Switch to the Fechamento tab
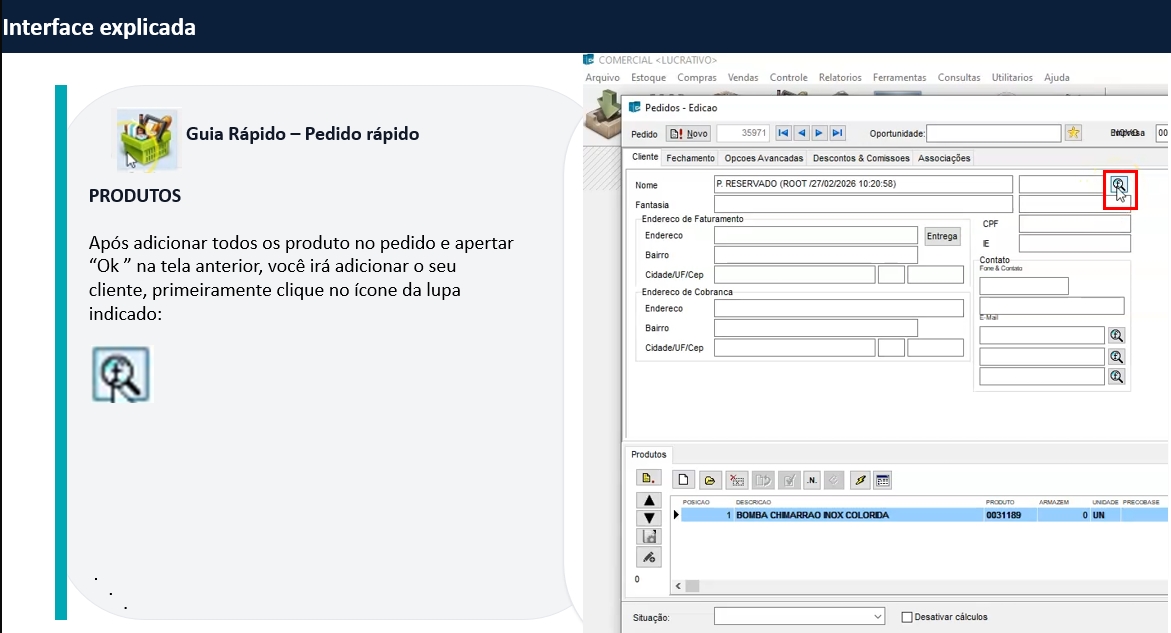The width and height of the screenshot is (1171, 633). coord(690,158)
